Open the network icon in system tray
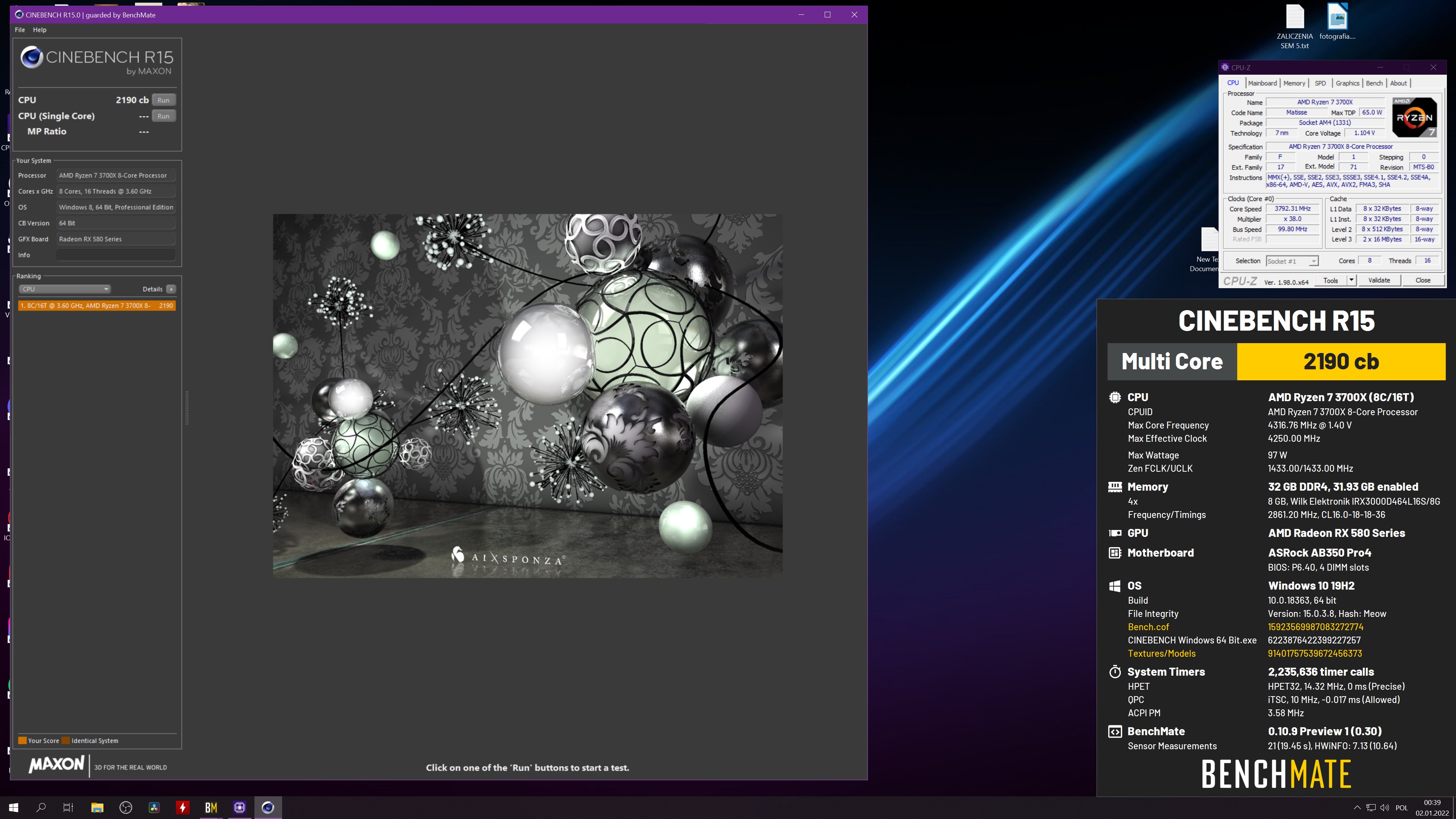The image size is (1456, 819). coord(1371,808)
